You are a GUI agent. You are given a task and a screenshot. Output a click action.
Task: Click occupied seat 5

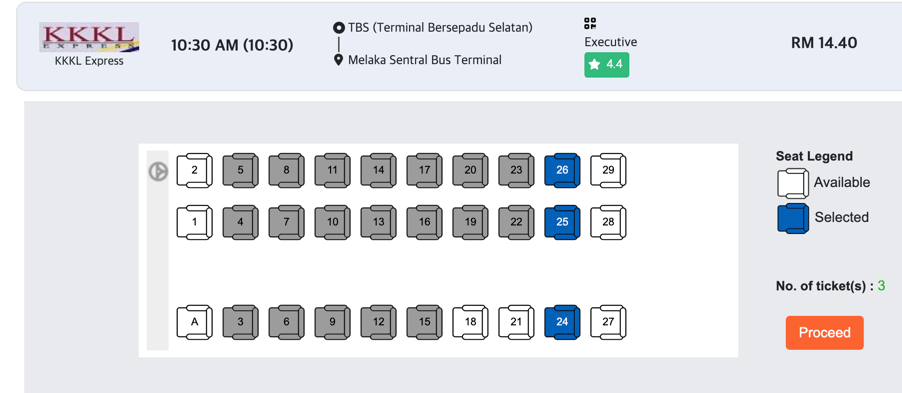[240, 170]
